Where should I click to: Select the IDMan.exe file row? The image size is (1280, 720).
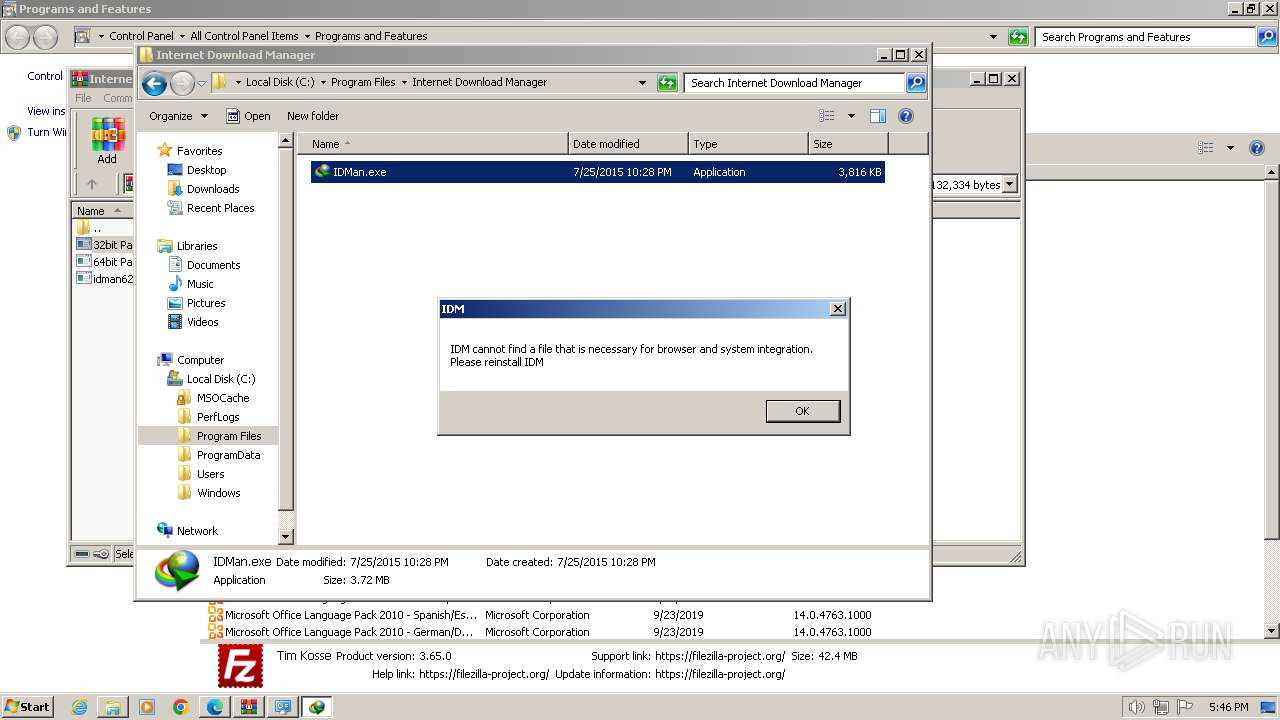[x=598, y=172]
